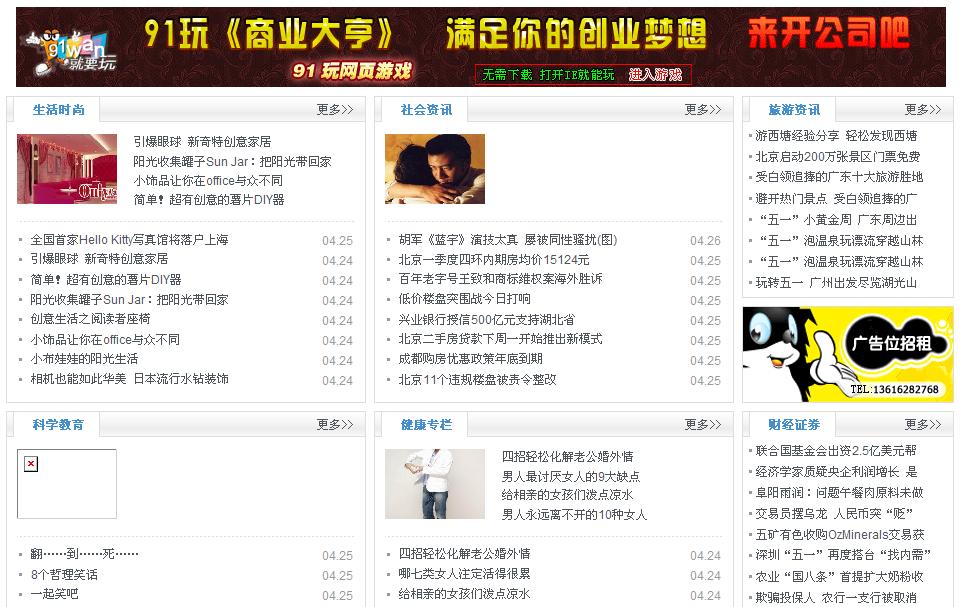Click 更多>> in 社会资讯 section
Screen dimensions: 970x607
point(703,110)
